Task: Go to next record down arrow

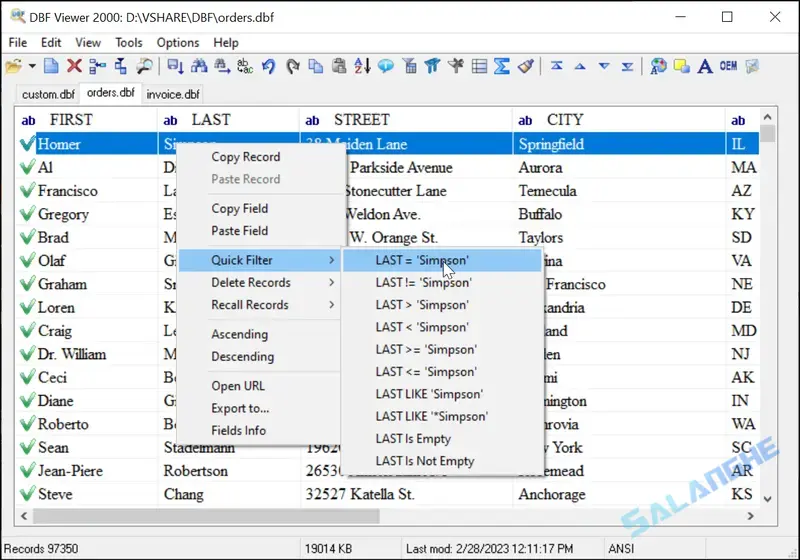Action: click(604, 66)
